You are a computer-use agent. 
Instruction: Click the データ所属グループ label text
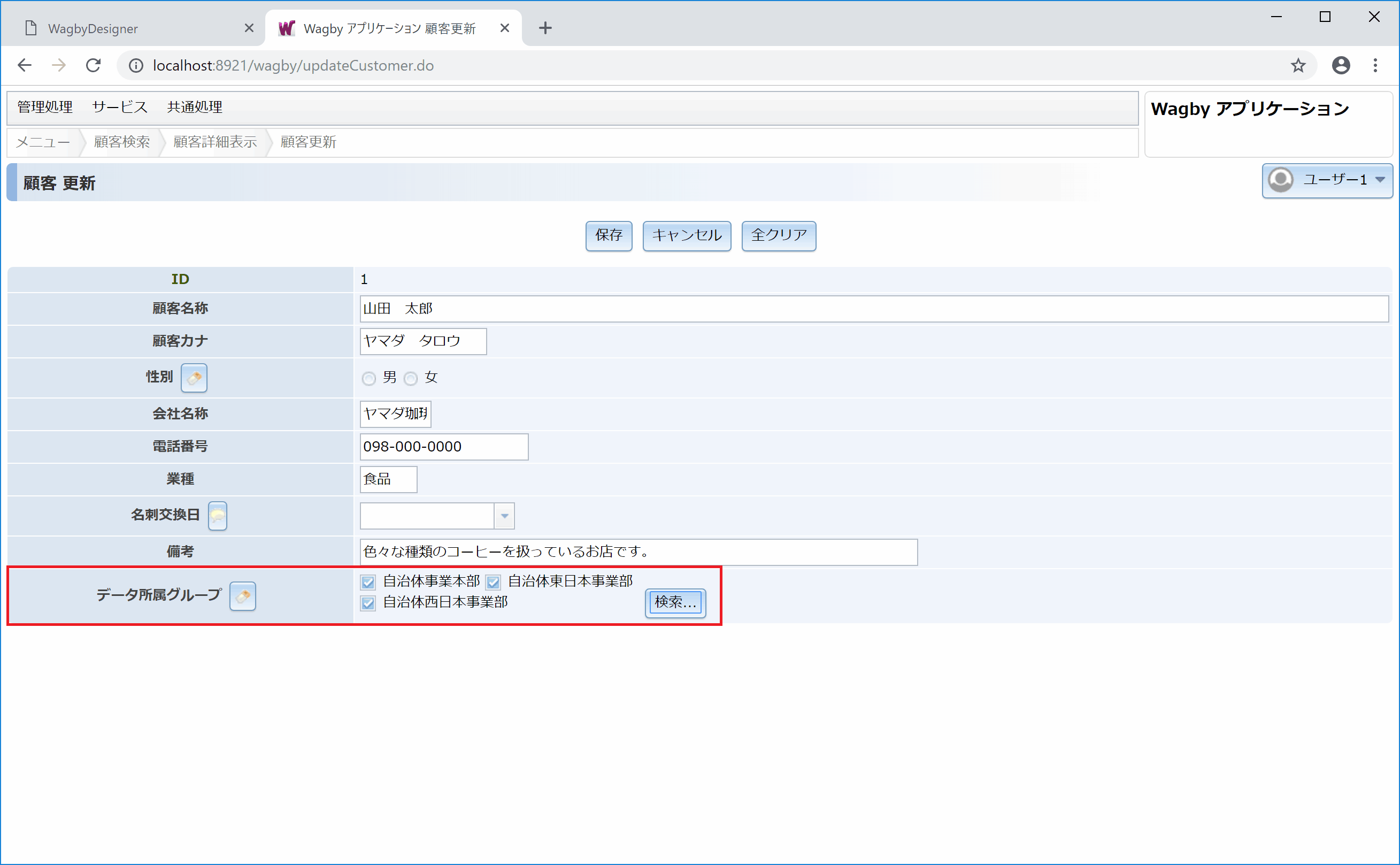tap(158, 595)
